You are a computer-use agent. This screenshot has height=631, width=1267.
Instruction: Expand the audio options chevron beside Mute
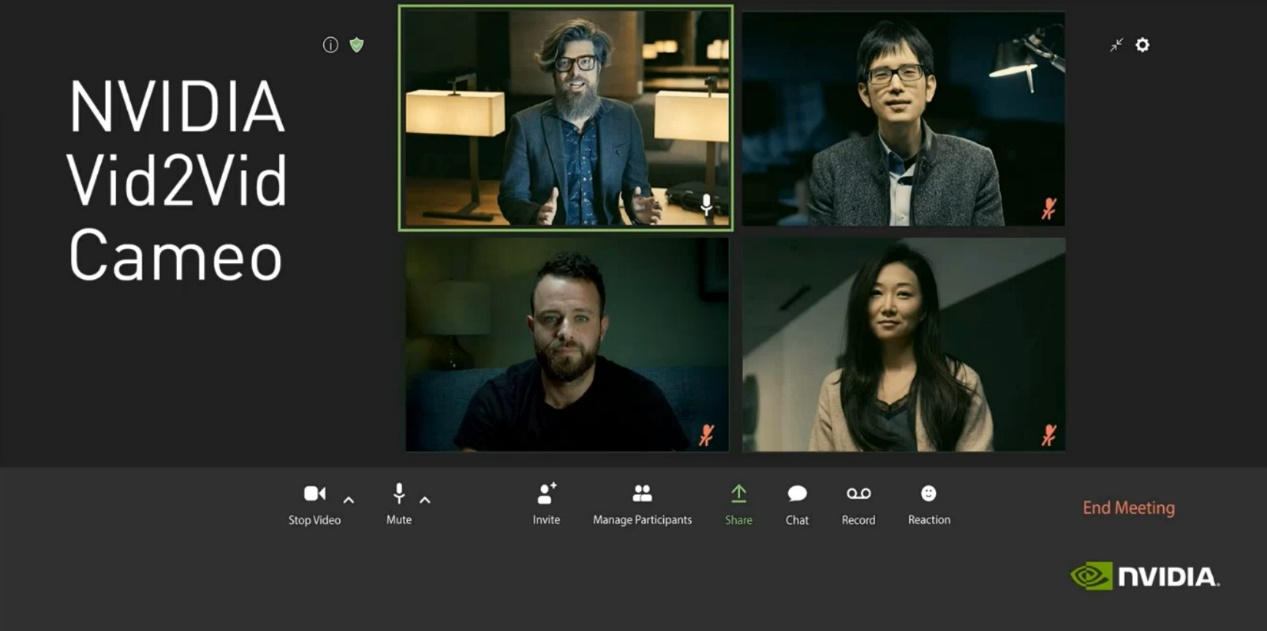tap(424, 500)
